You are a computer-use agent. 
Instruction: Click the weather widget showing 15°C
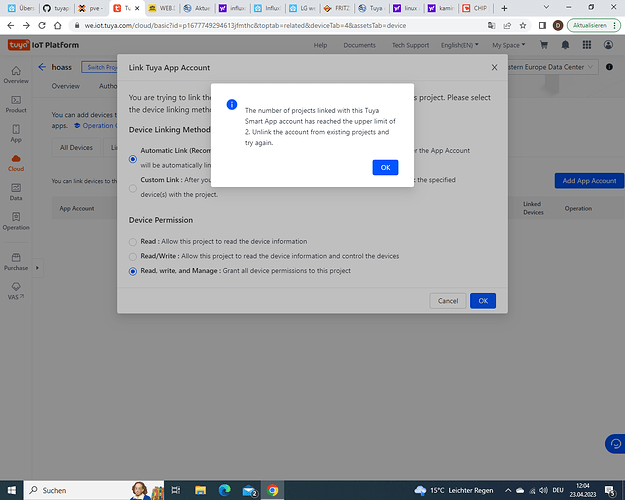[x=454, y=490]
